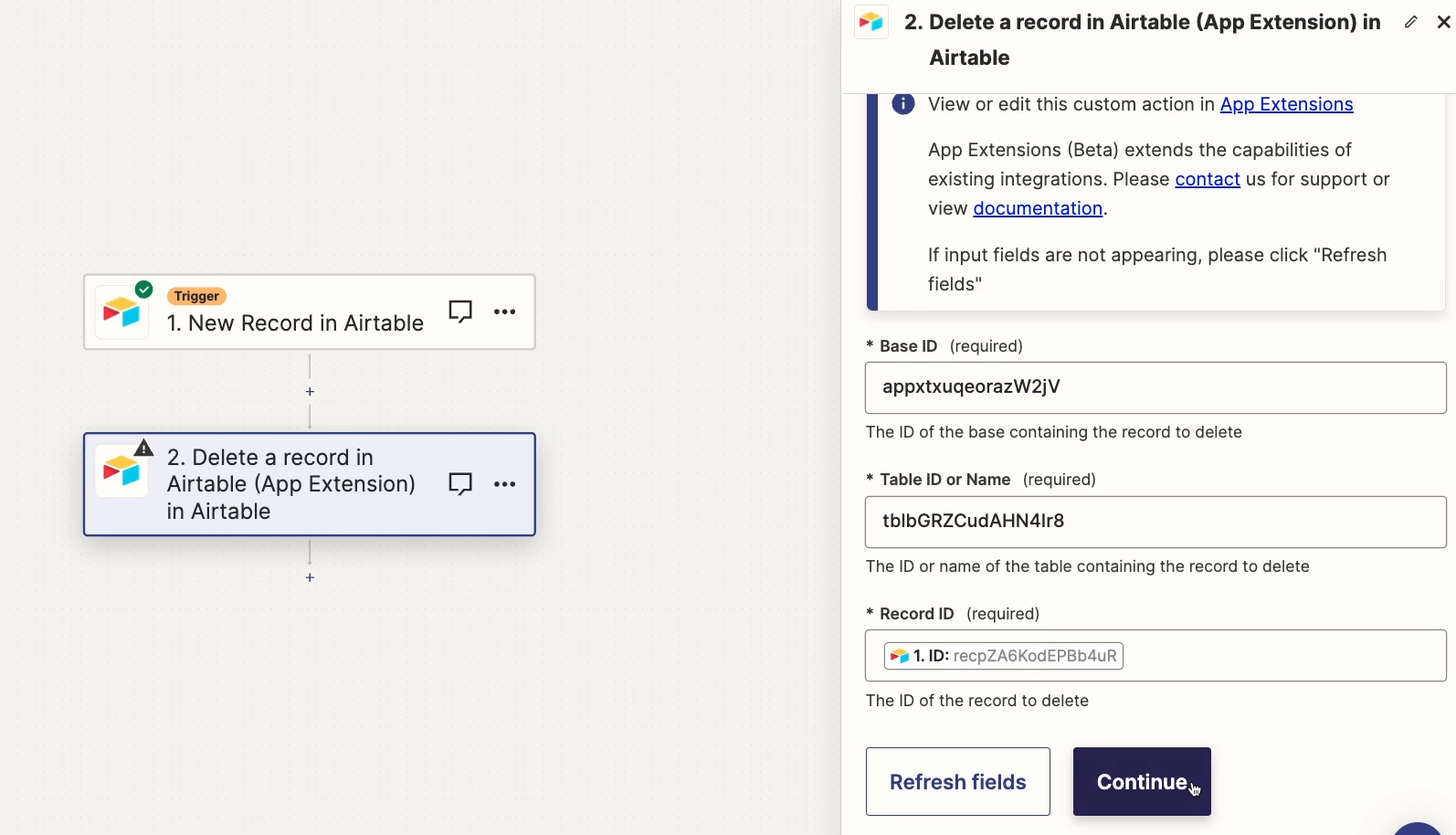Select the mapped 1. ID record pill
This screenshot has width=1456, height=835.
pyautogui.click(x=1004, y=656)
